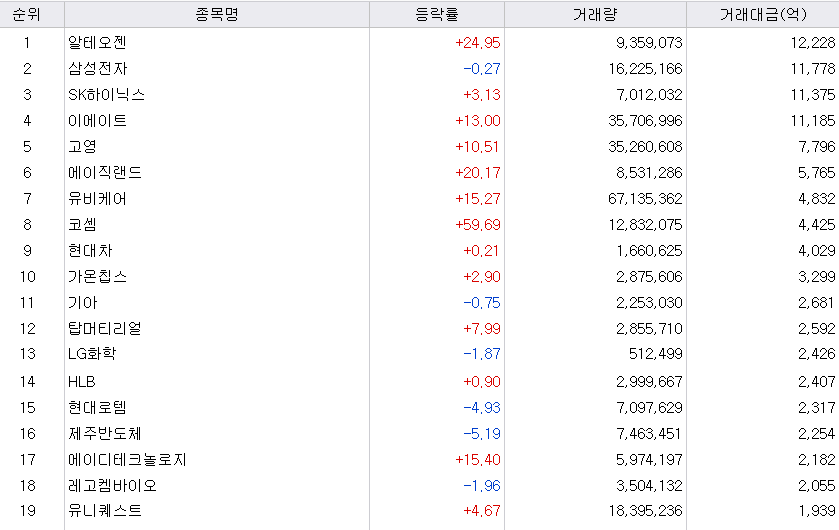Select stock 유비케어

click(x=97, y=199)
